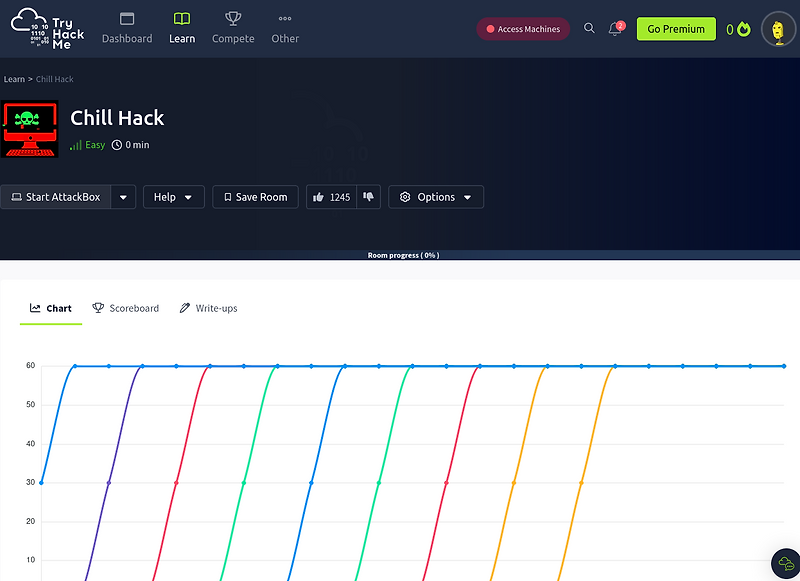Click the thumbs down dislike icon

[366, 196]
